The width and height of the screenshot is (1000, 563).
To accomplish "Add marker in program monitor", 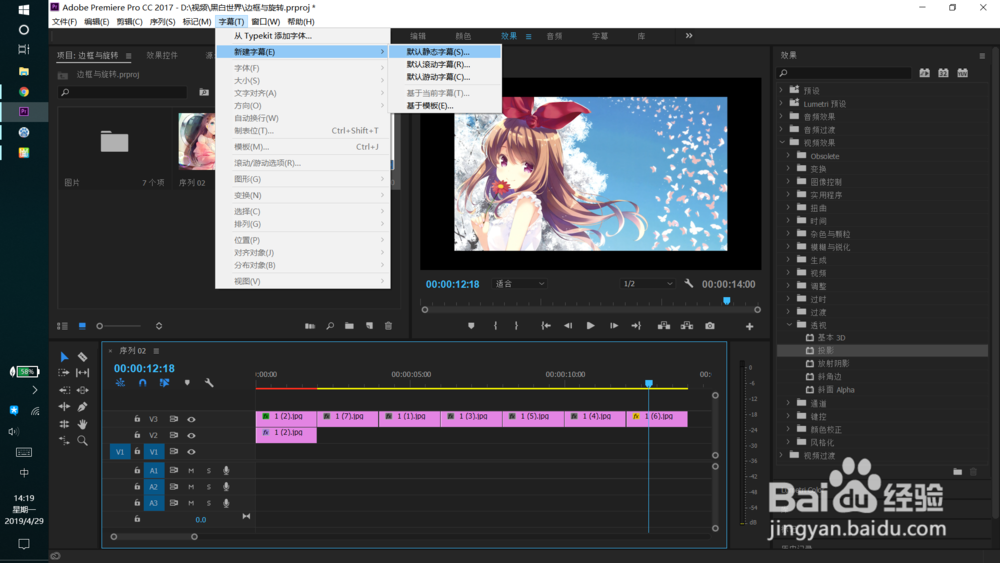I will click(471, 326).
